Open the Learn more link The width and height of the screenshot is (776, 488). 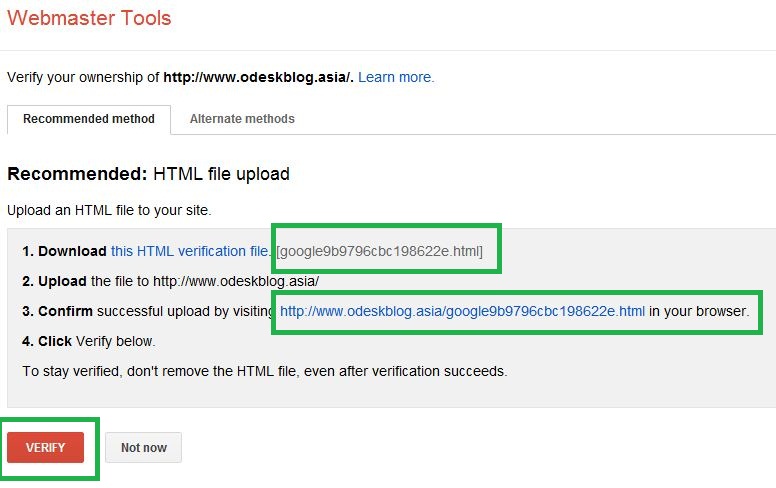[396, 77]
